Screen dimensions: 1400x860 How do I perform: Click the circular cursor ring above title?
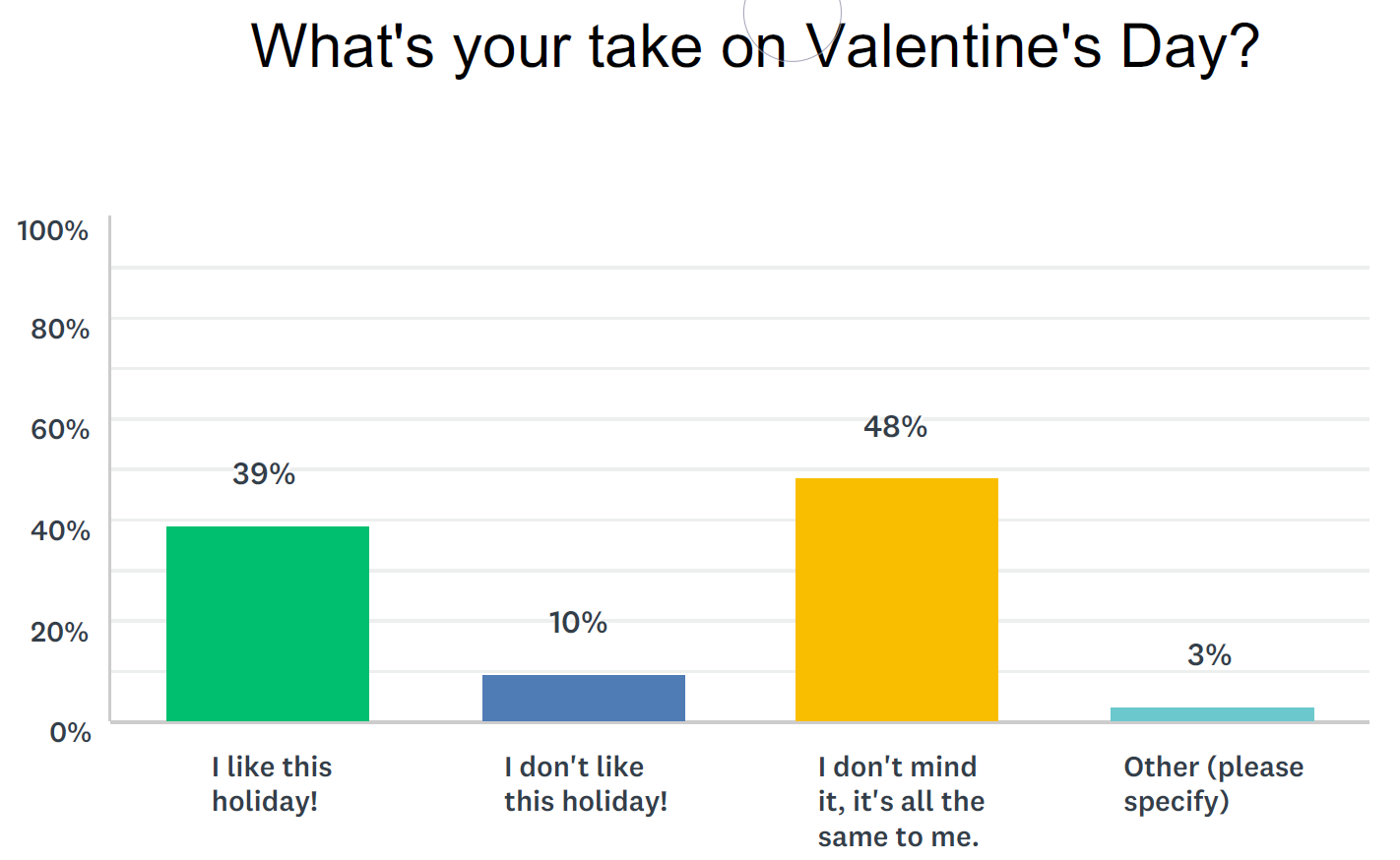coord(793,20)
